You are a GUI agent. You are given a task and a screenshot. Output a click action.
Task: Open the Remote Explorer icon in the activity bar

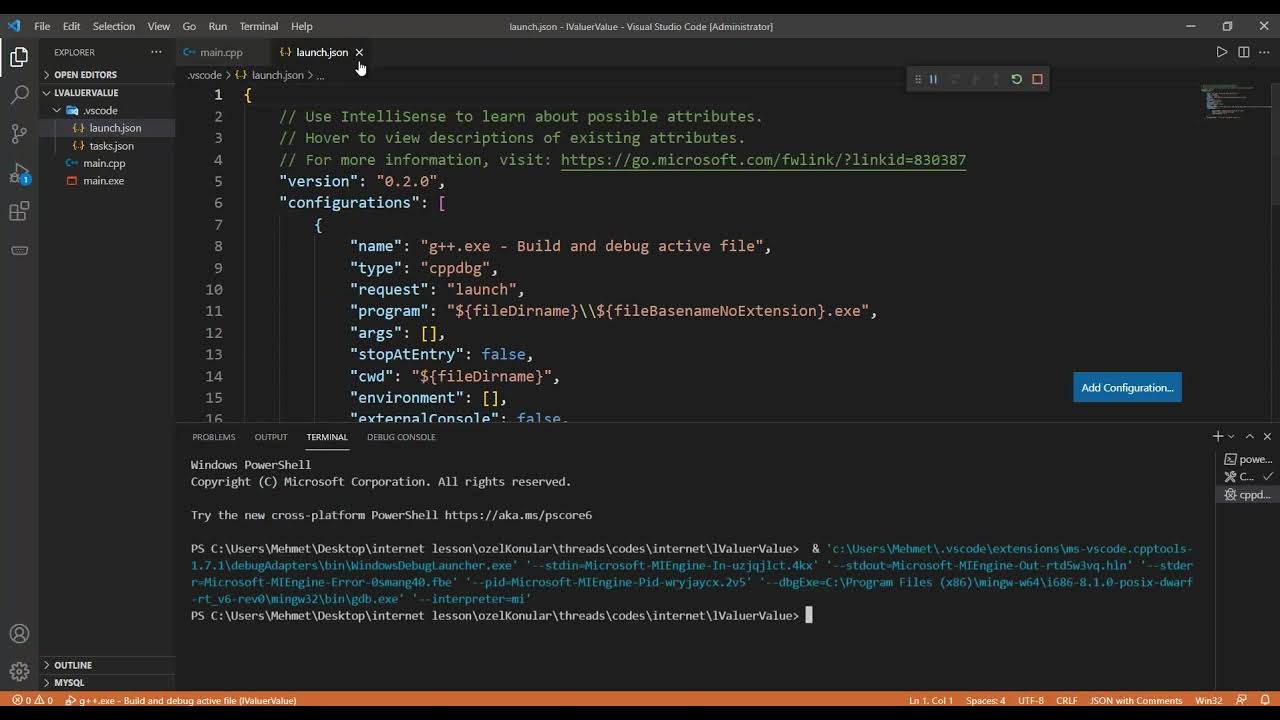click(19, 250)
